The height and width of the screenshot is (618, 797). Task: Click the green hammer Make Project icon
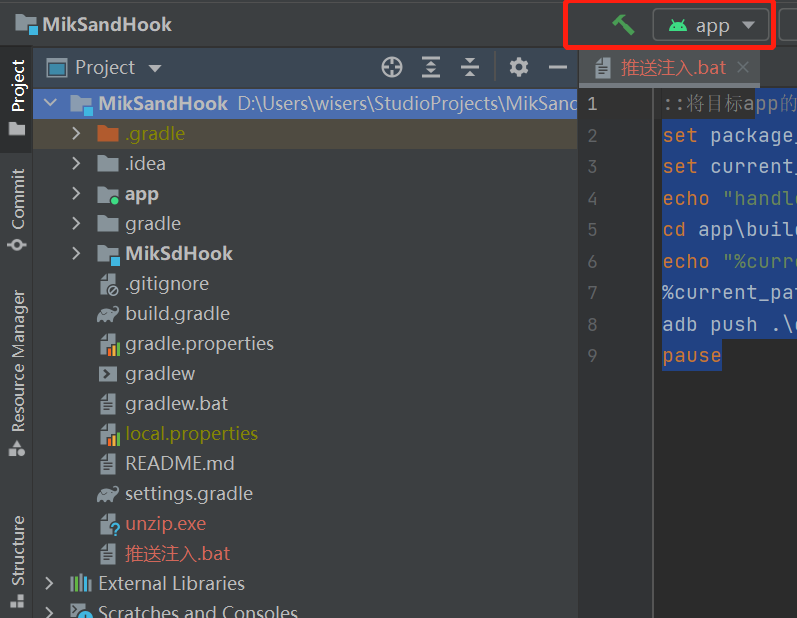[623, 24]
